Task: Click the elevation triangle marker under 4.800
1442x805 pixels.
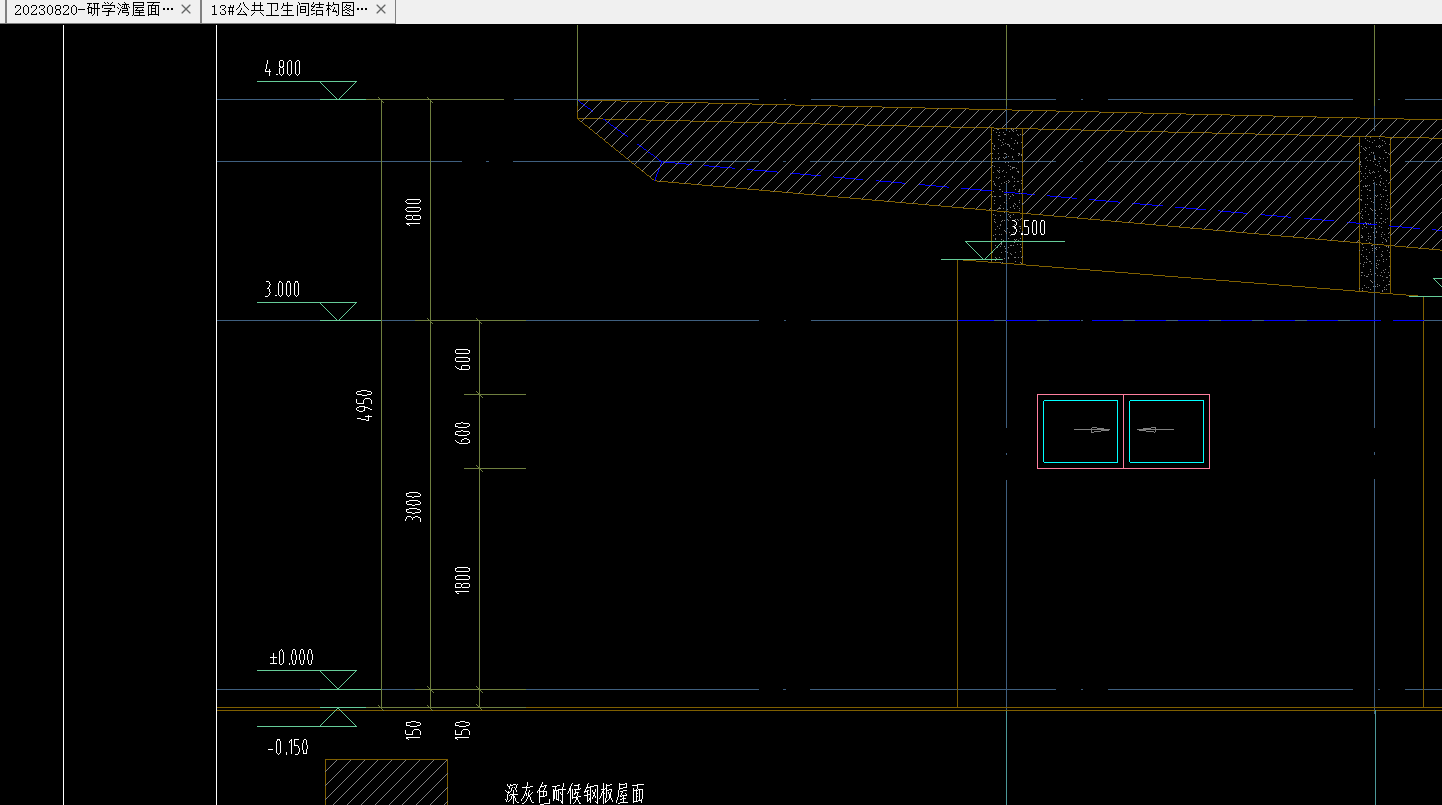Action: click(338, 90)
